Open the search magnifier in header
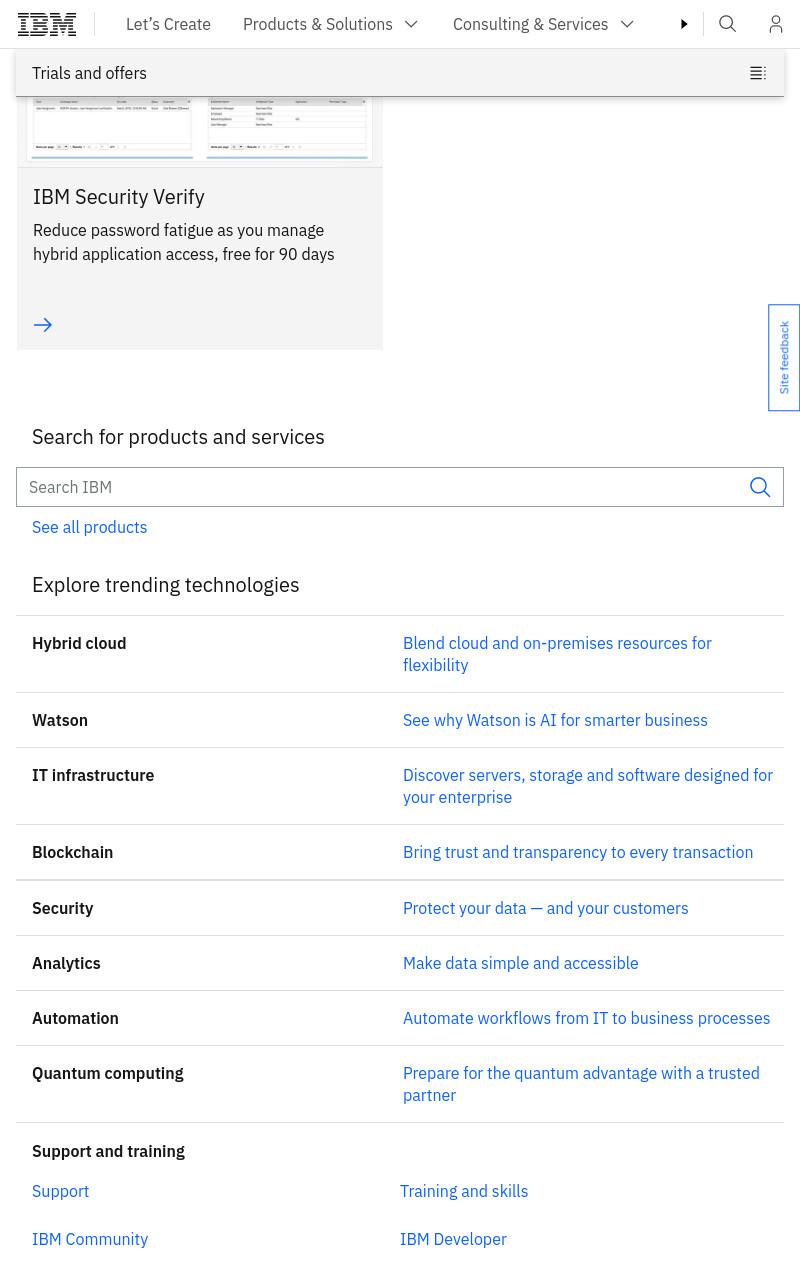This screenshot has width=800, height=1280. 728,24
